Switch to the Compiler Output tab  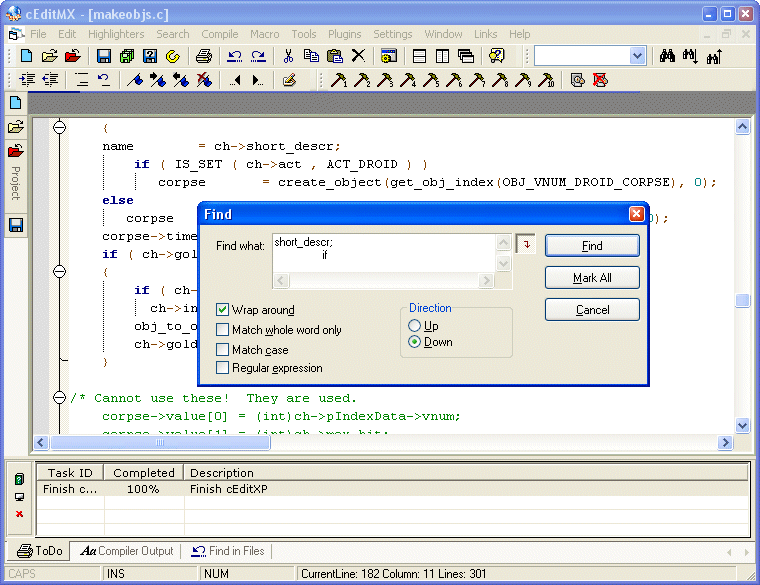pyautogui.click(x=128, y=551)
